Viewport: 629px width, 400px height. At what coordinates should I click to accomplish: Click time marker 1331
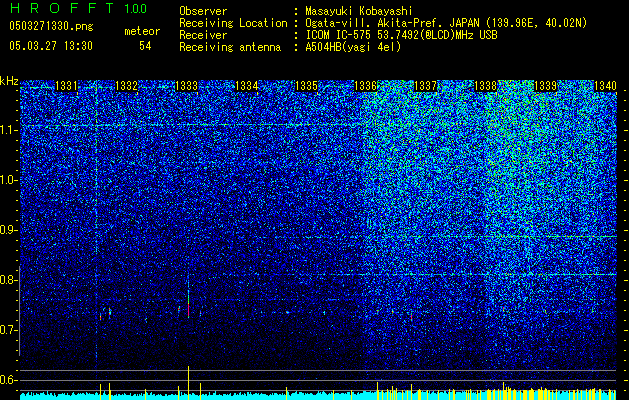[66, 86]
